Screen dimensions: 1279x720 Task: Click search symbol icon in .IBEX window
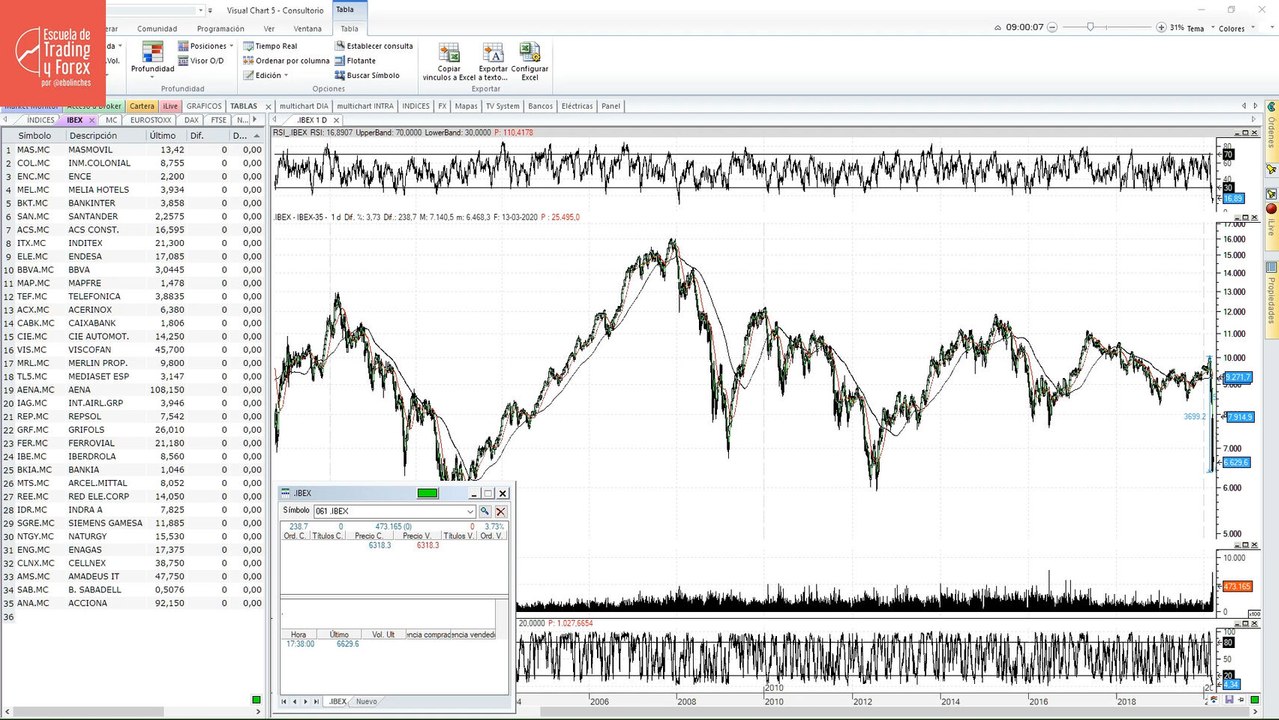point(485,511)
